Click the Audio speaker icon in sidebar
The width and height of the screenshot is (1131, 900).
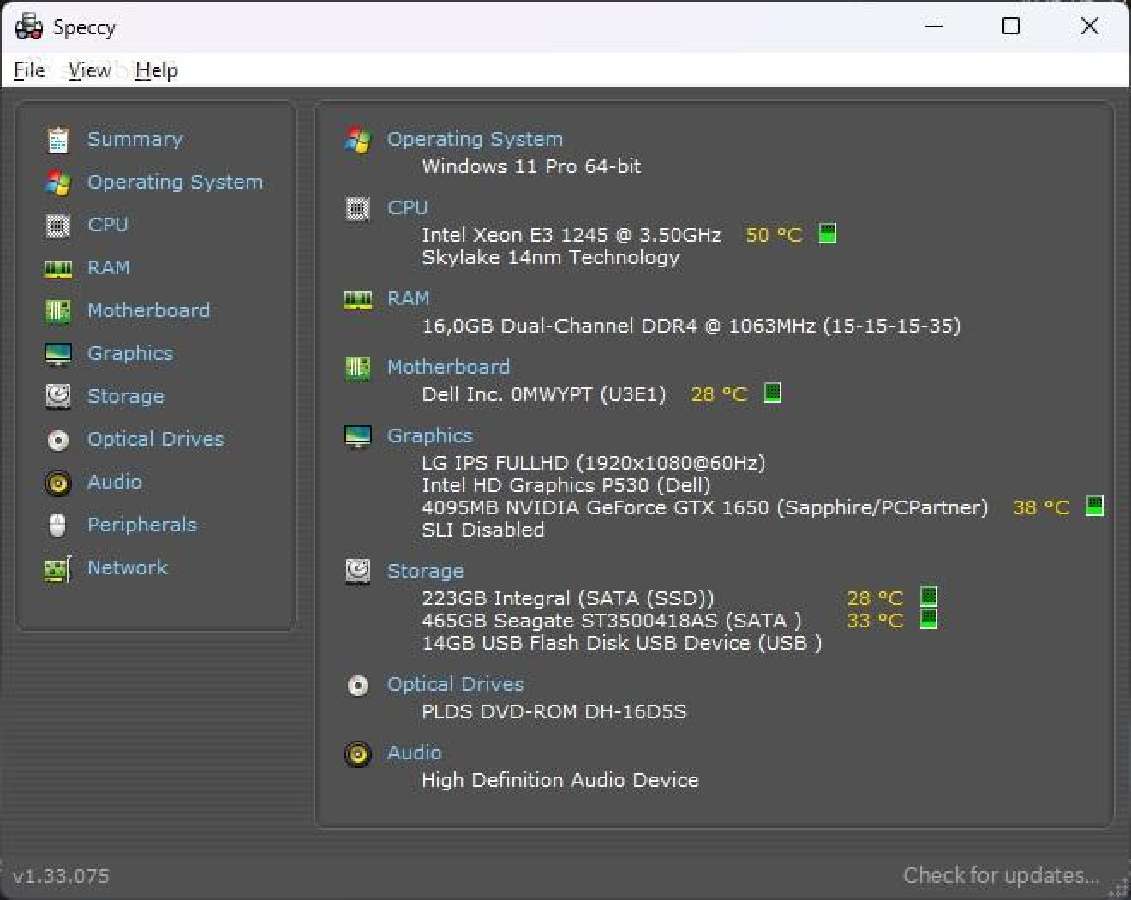click(58, 482)
